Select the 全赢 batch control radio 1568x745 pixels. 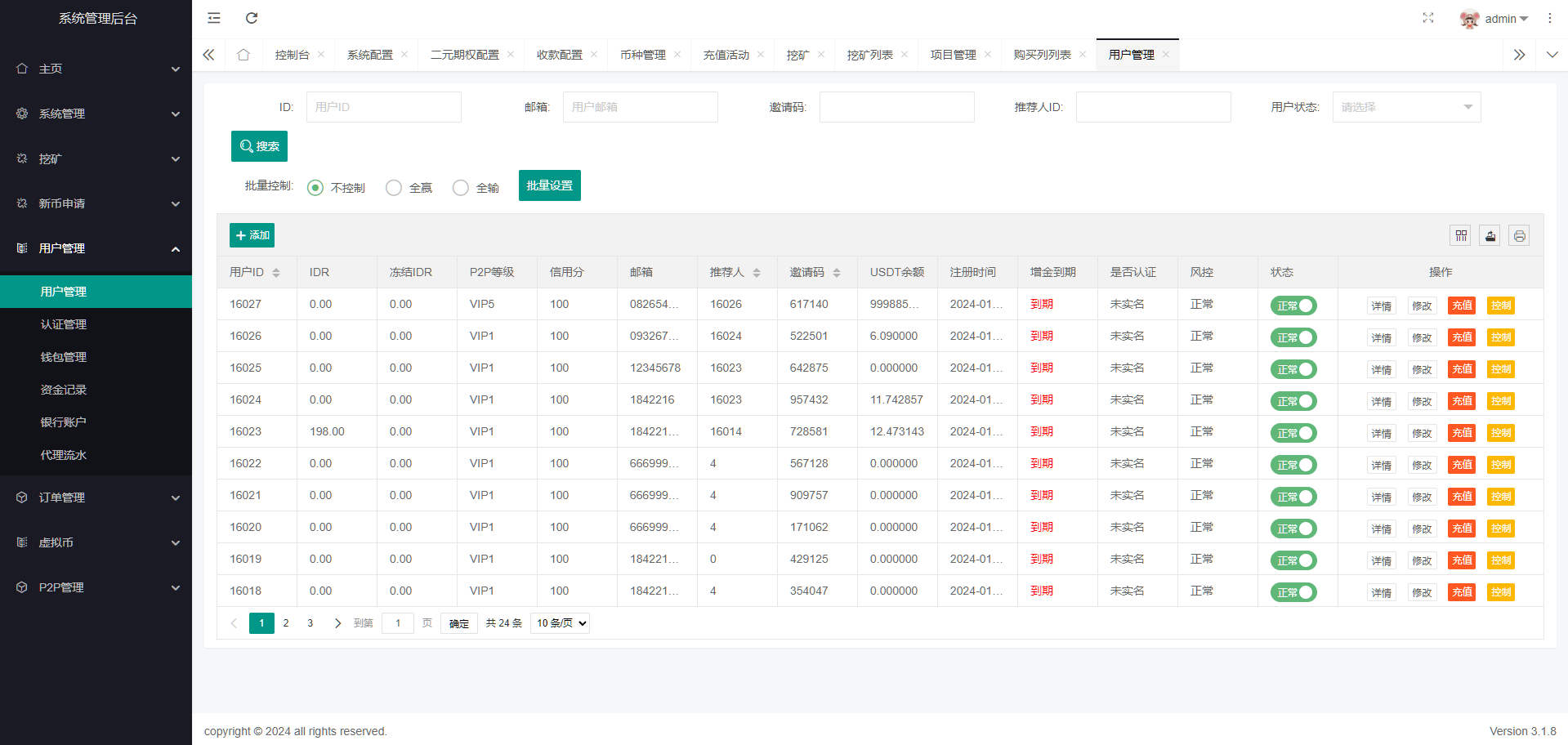394,188
